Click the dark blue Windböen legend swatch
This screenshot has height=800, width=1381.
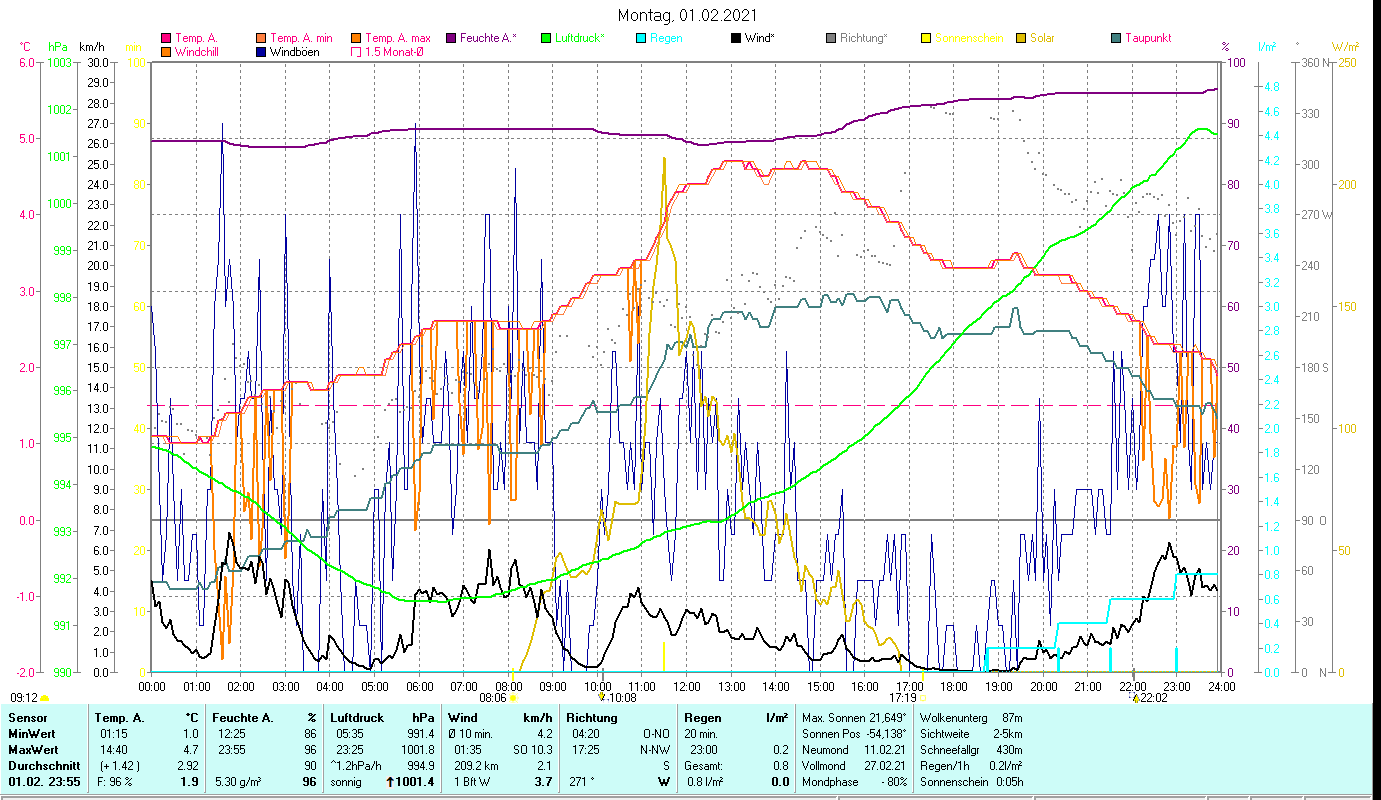[x=262, y=51]
